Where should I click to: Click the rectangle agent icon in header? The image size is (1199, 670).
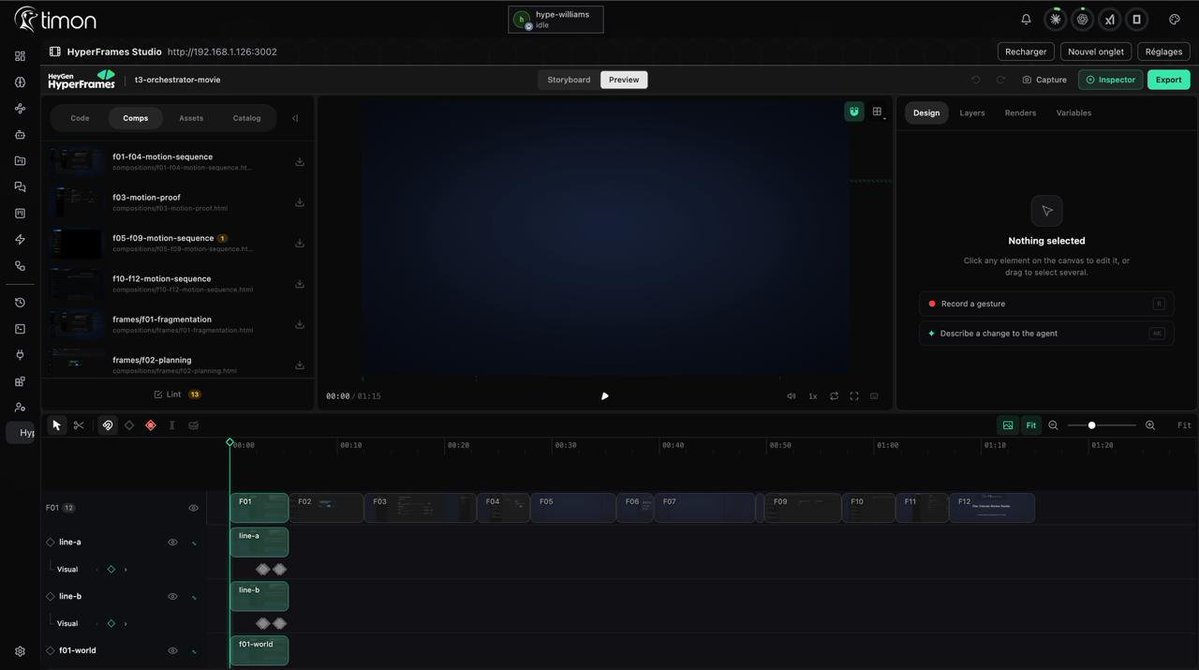tap(1136, 19)
